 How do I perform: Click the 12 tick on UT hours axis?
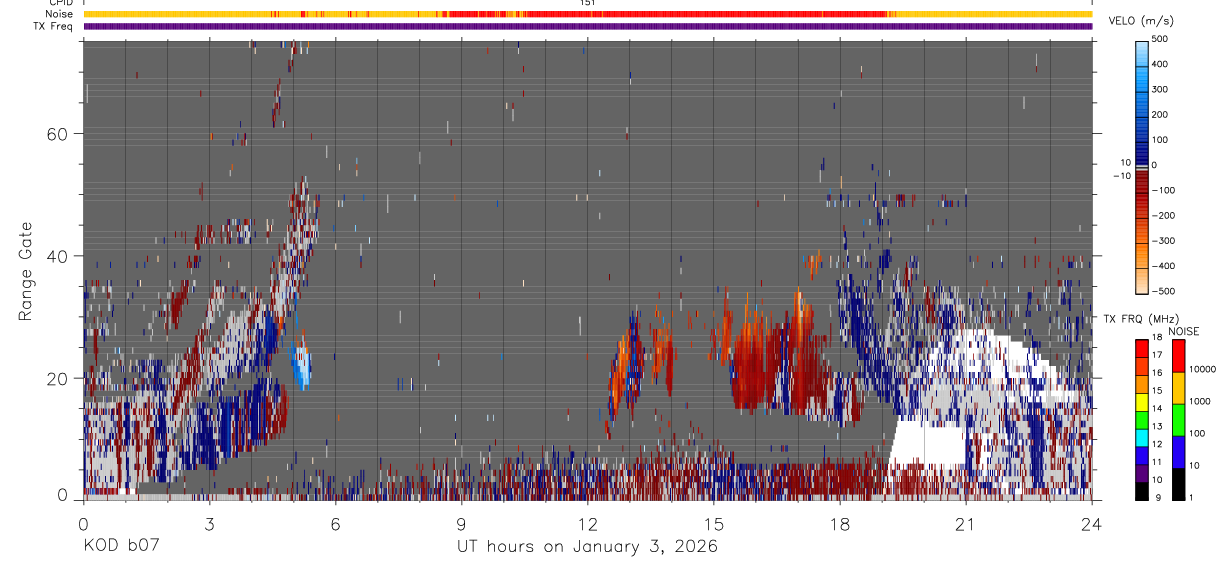click(588, 523)
